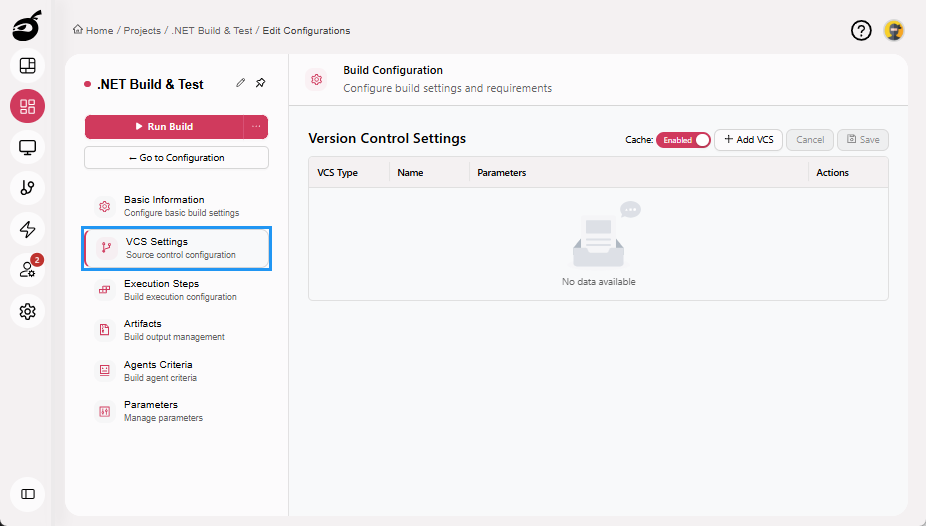Open the user avatar menu
Viewport: 926px width, 526px height.
tap(894, 30)
